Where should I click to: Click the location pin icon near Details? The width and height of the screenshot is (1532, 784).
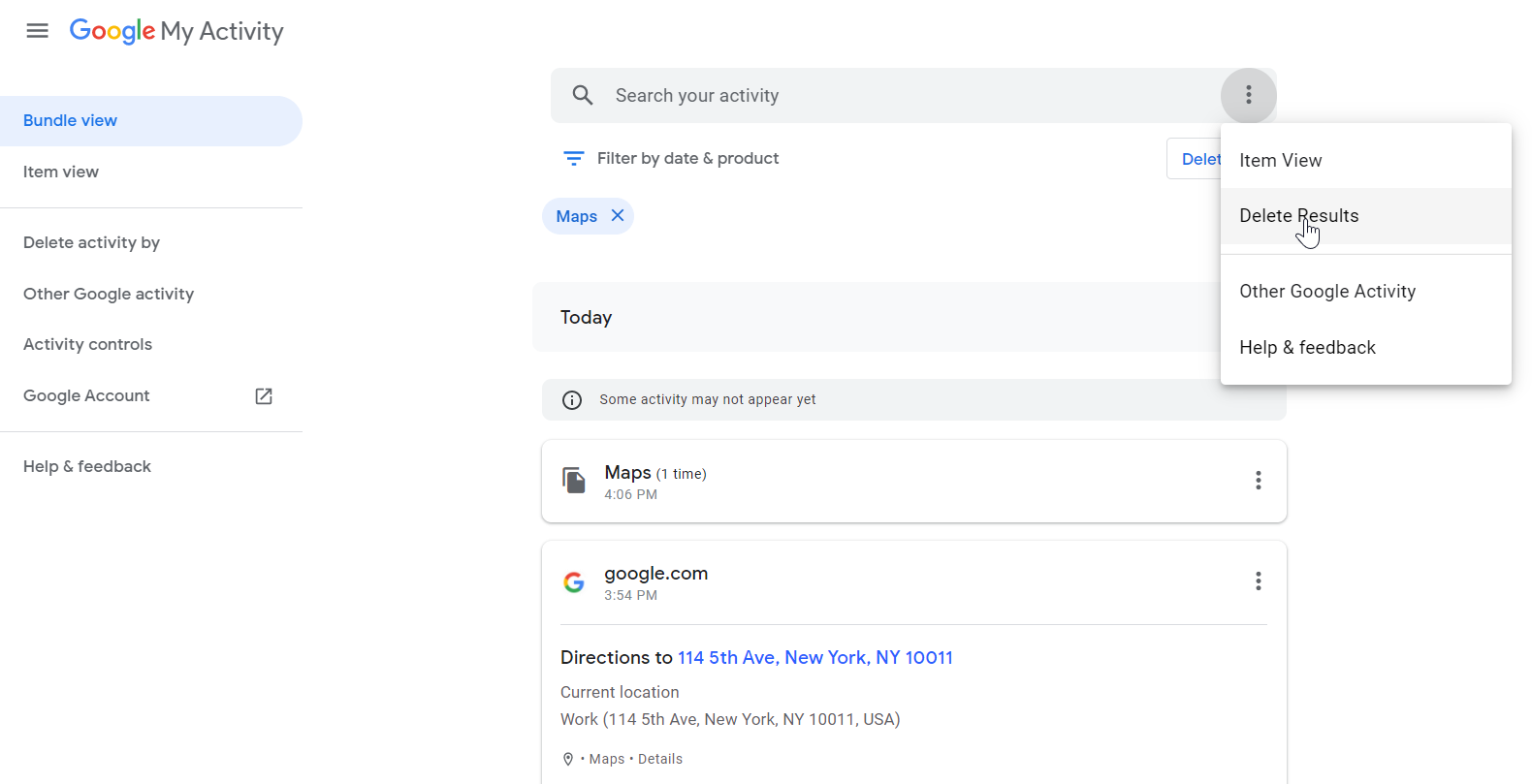tap(568, 759)
